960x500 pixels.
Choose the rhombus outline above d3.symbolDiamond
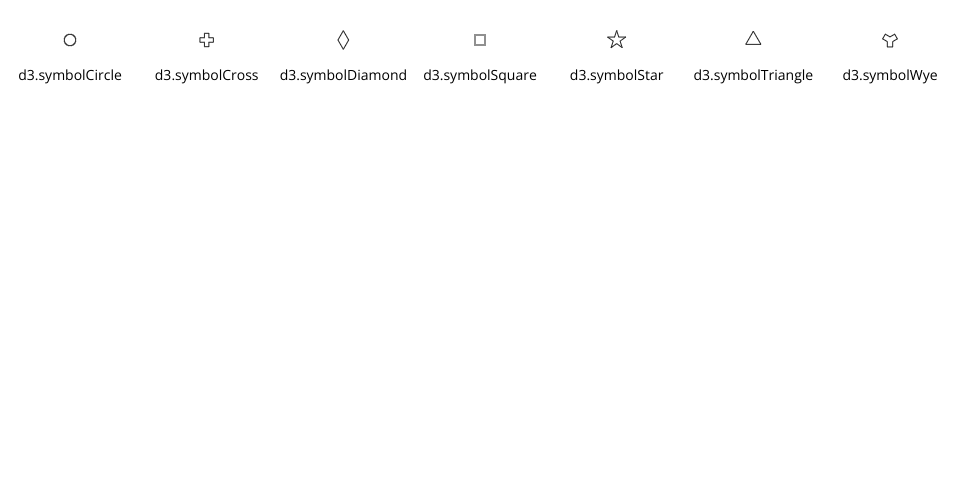(x=343, y=40)
